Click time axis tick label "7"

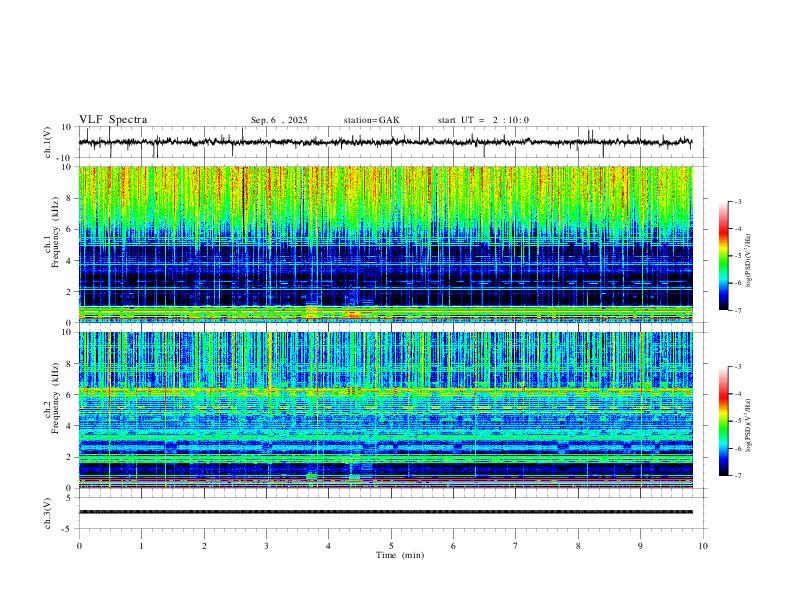pos(516,546)
